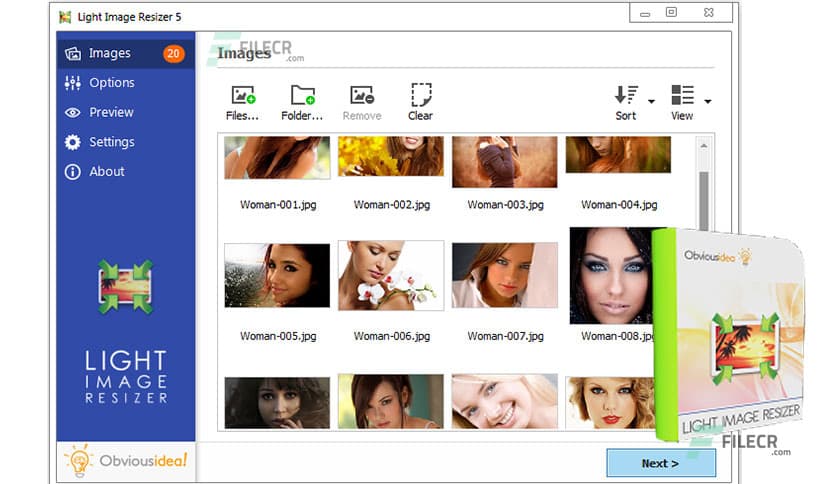Maximize the Light Image Resizer window
The image size is (836, 484).
point(671,12)
